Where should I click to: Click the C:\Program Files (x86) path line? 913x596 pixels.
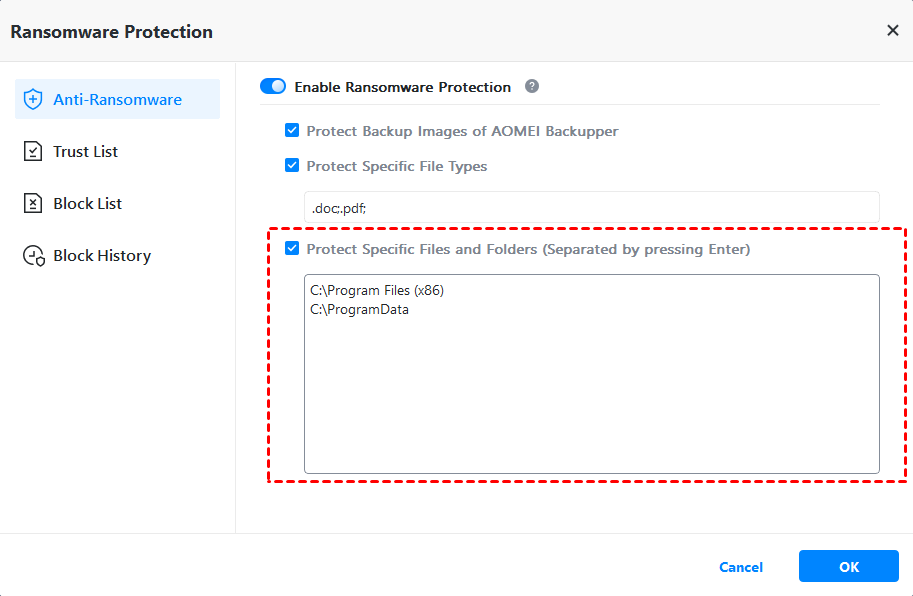[x=377, y=291]
